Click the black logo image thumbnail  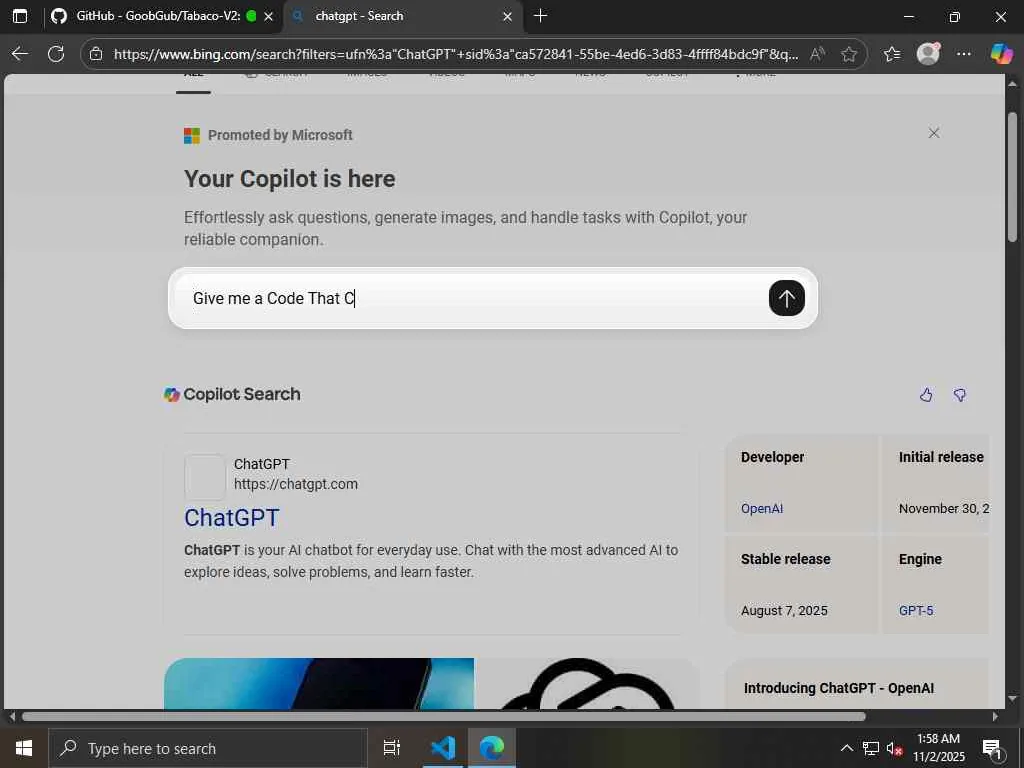pyautogui.click(x=586, y=684)
